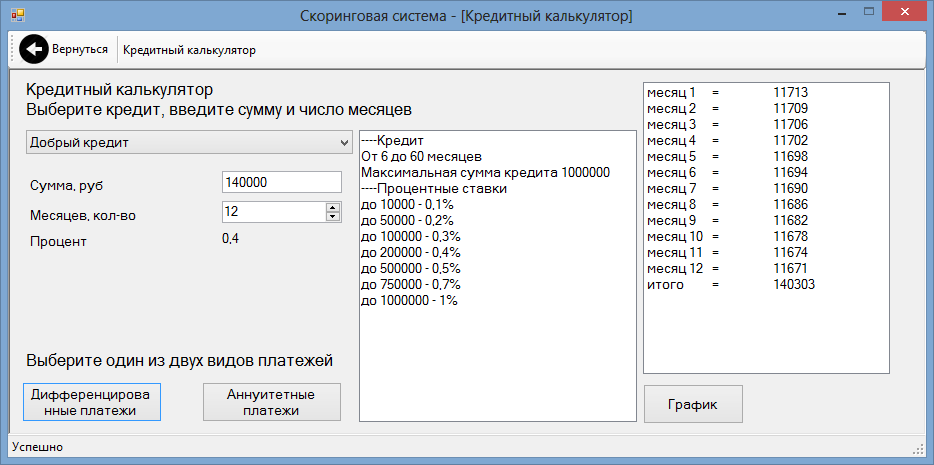Click 'Дифференцированные платежи' button
Screen dimensions: 934x465
[92, 402]
